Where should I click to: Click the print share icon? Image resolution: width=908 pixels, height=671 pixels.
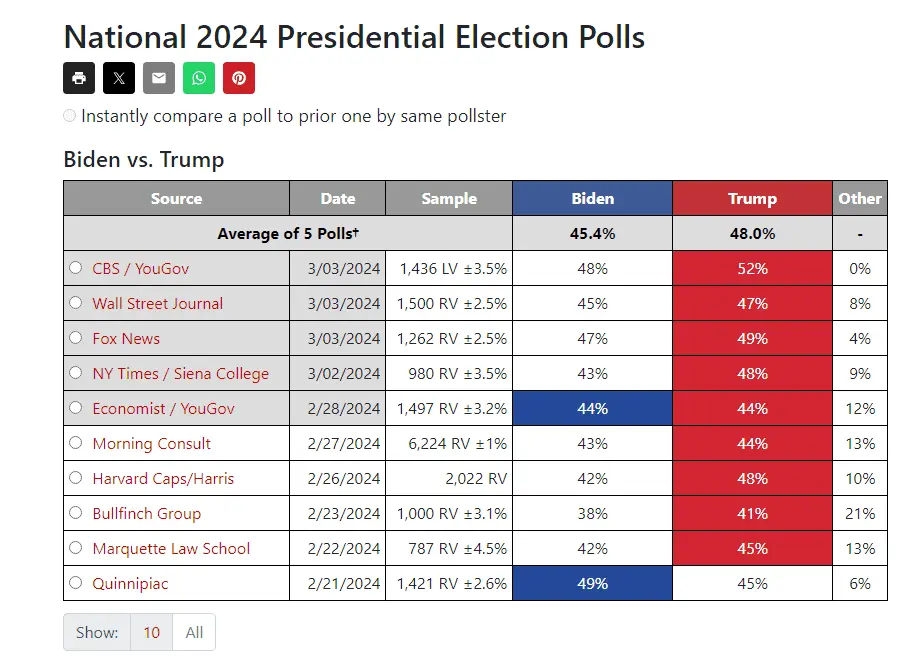(79, 78)
